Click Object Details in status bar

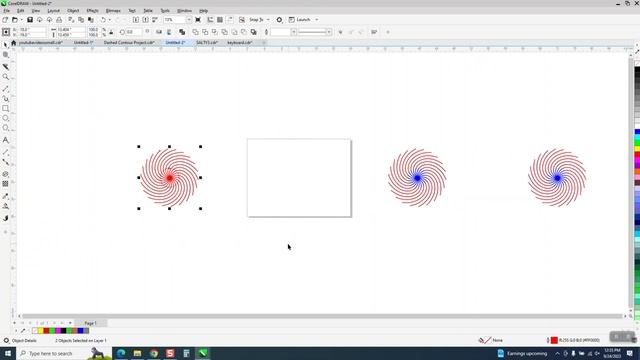24,340
